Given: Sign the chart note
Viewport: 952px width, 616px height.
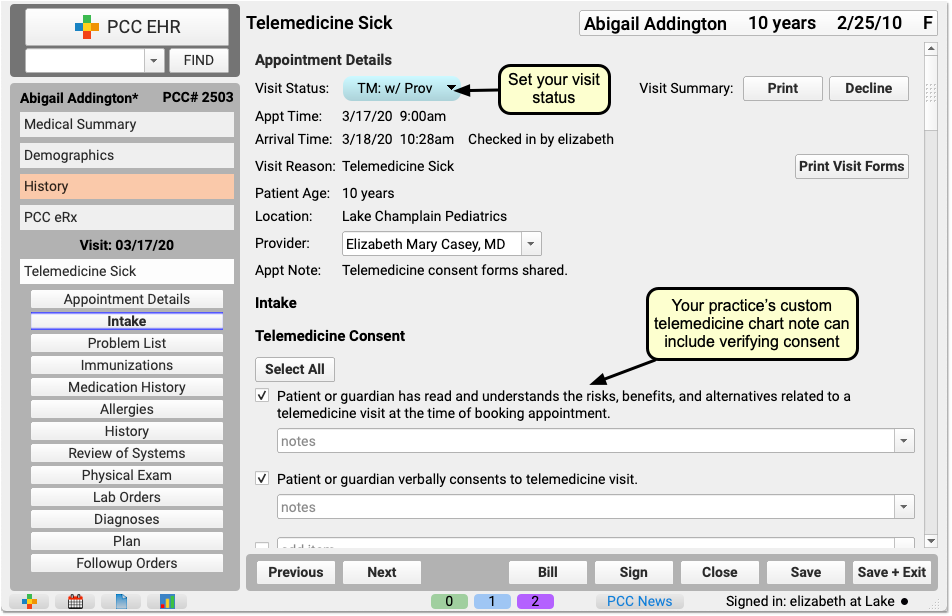Looking at the screenshot, I should coord(634,572).
